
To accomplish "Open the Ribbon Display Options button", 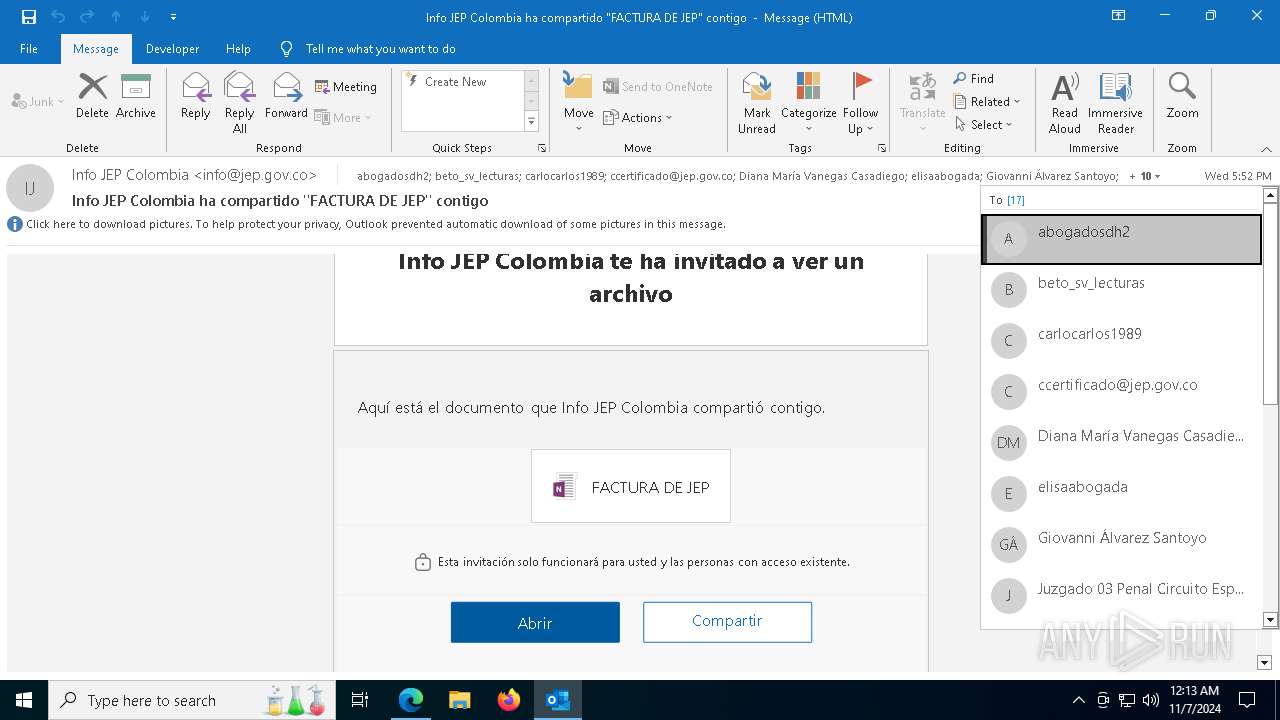I will pyautogui.click(x=1119, y=16).
